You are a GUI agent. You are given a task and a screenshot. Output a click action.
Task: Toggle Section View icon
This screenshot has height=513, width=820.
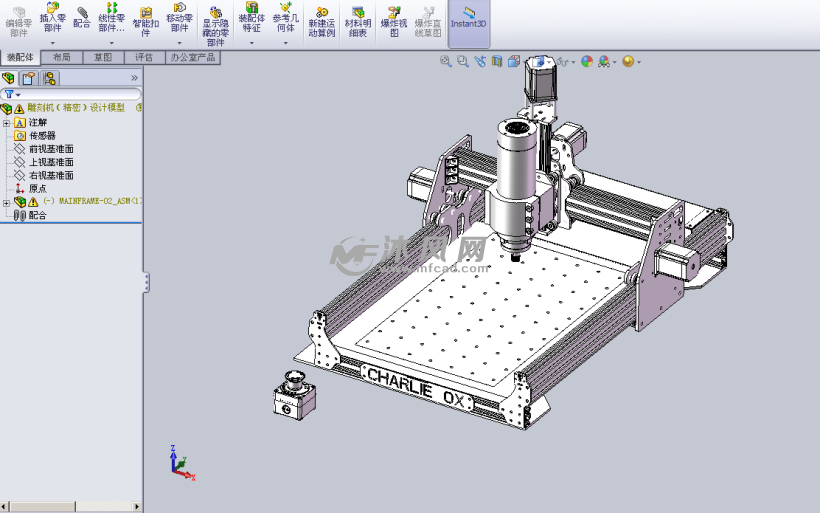click(497, 61)
